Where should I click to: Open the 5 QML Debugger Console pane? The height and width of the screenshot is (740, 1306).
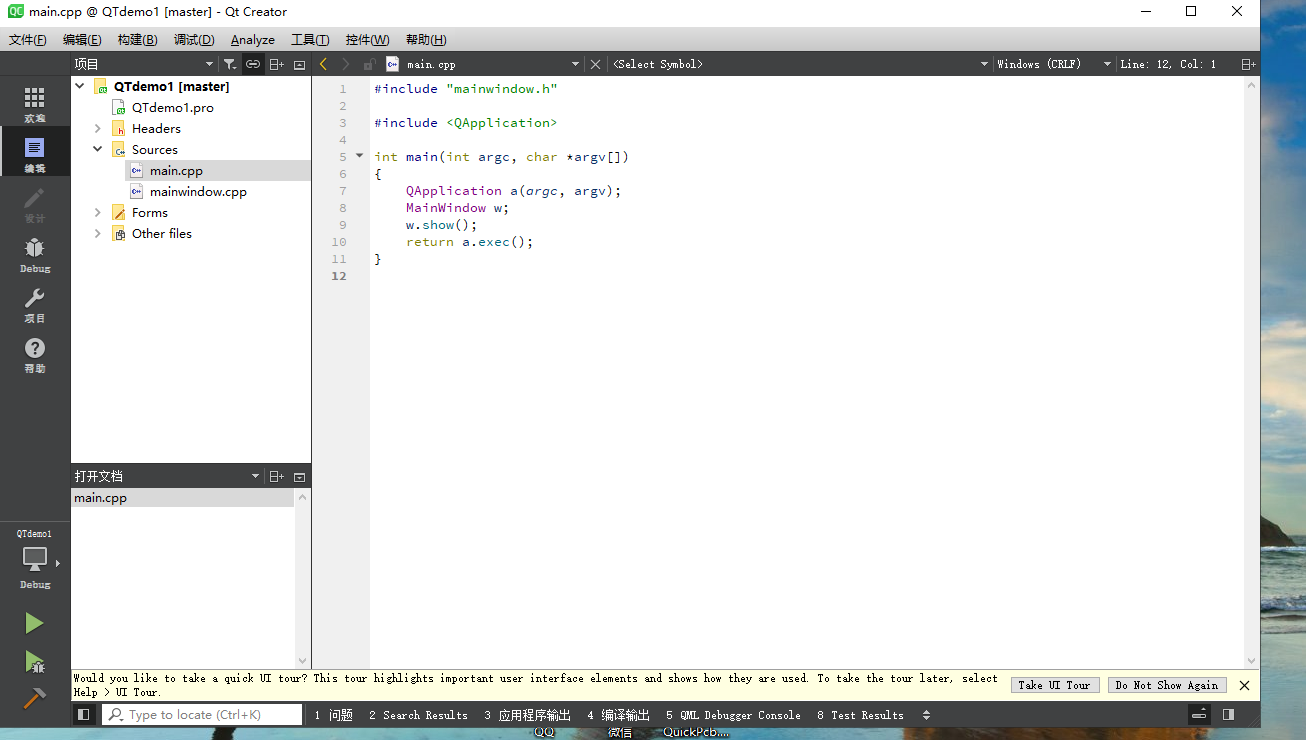(x=733, y=715)
